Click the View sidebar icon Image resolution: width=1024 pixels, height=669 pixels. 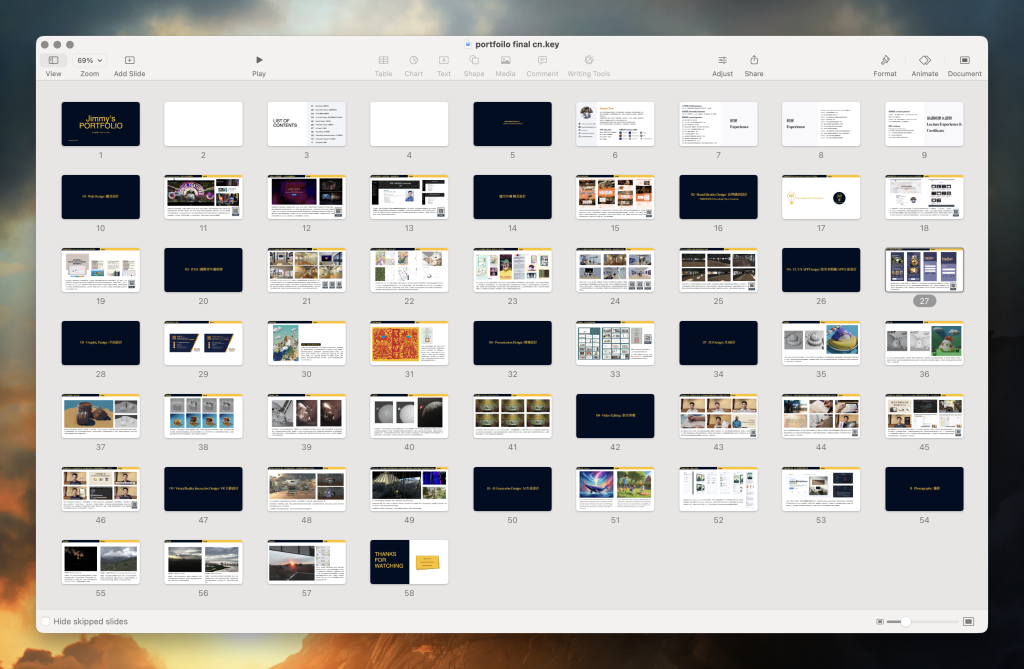[x=53, y=61]
